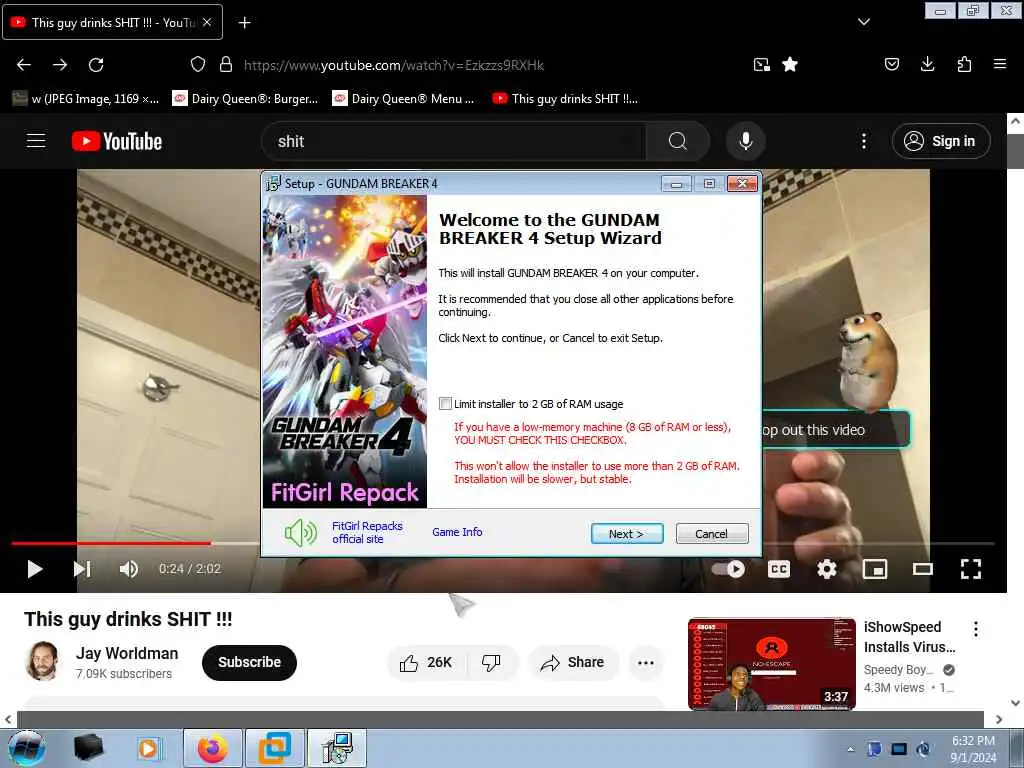Open Dairy Queen Burger bookmark
The image size is (1024, 768).
pos(245,99)
